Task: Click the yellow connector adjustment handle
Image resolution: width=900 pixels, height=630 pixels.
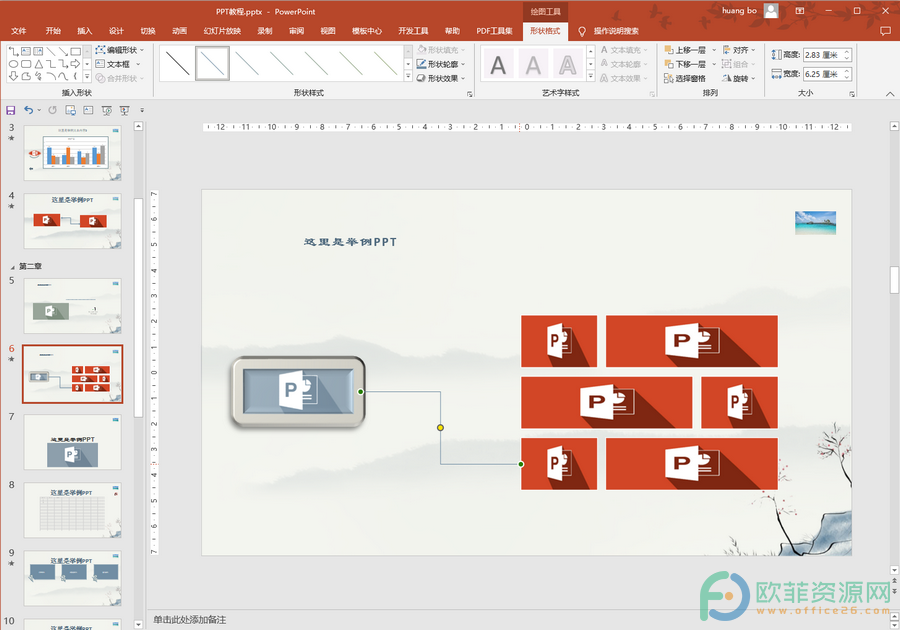Action: tap(440, 427)
